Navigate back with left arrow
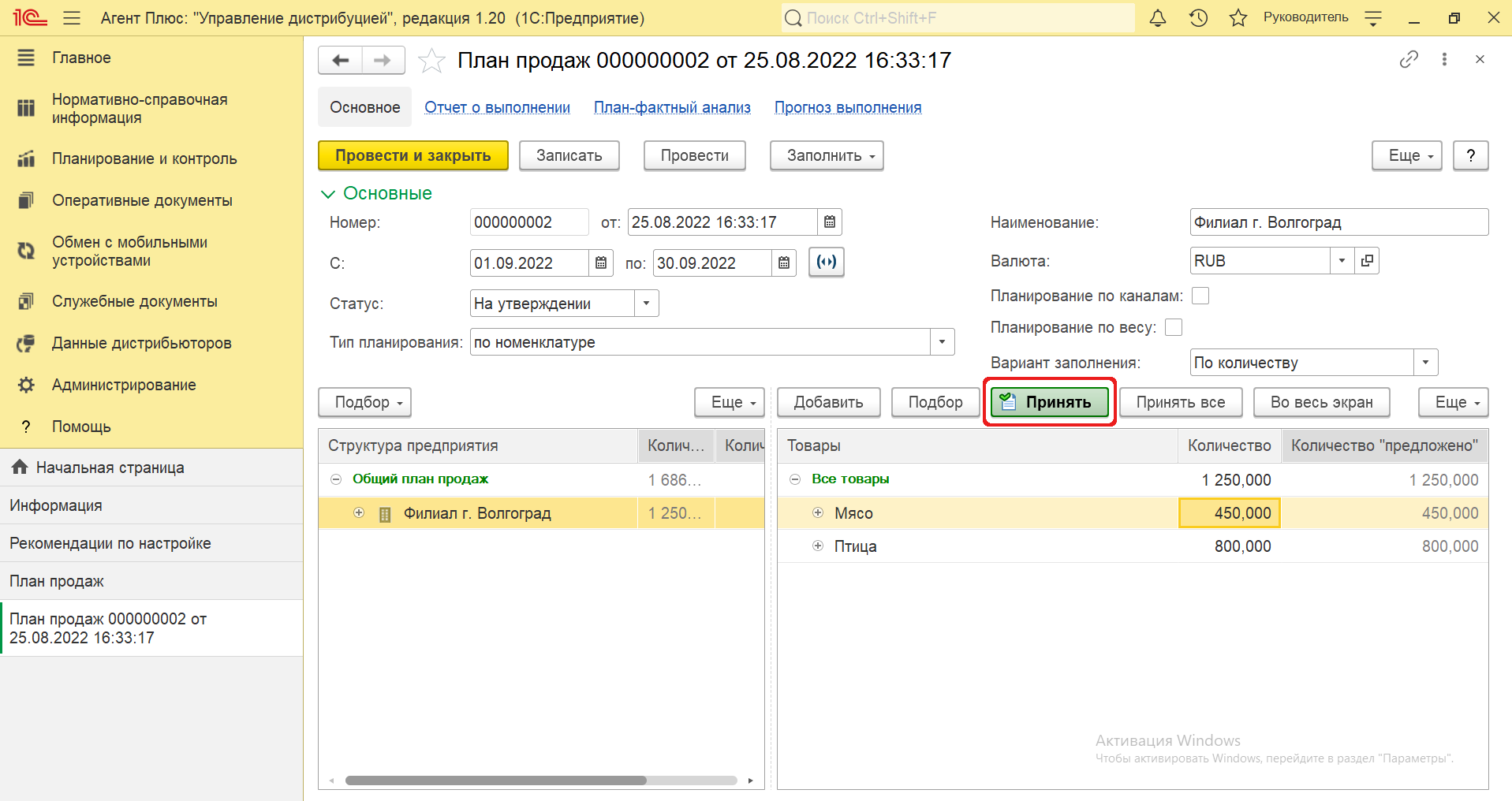Image resolution: width=1512 pixels, height=801 pixels. [341, 61]
